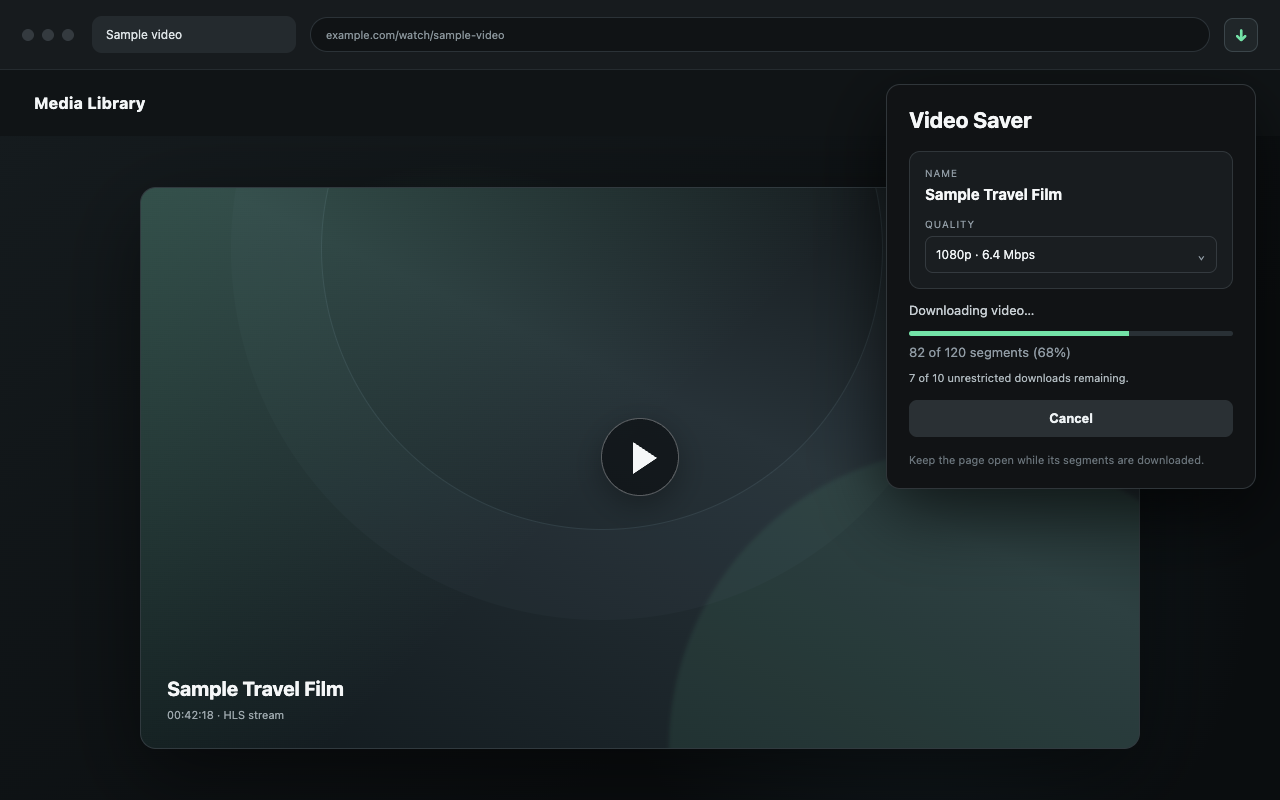
Task: Click the green download extension icon
Action: coord(1240,35)
